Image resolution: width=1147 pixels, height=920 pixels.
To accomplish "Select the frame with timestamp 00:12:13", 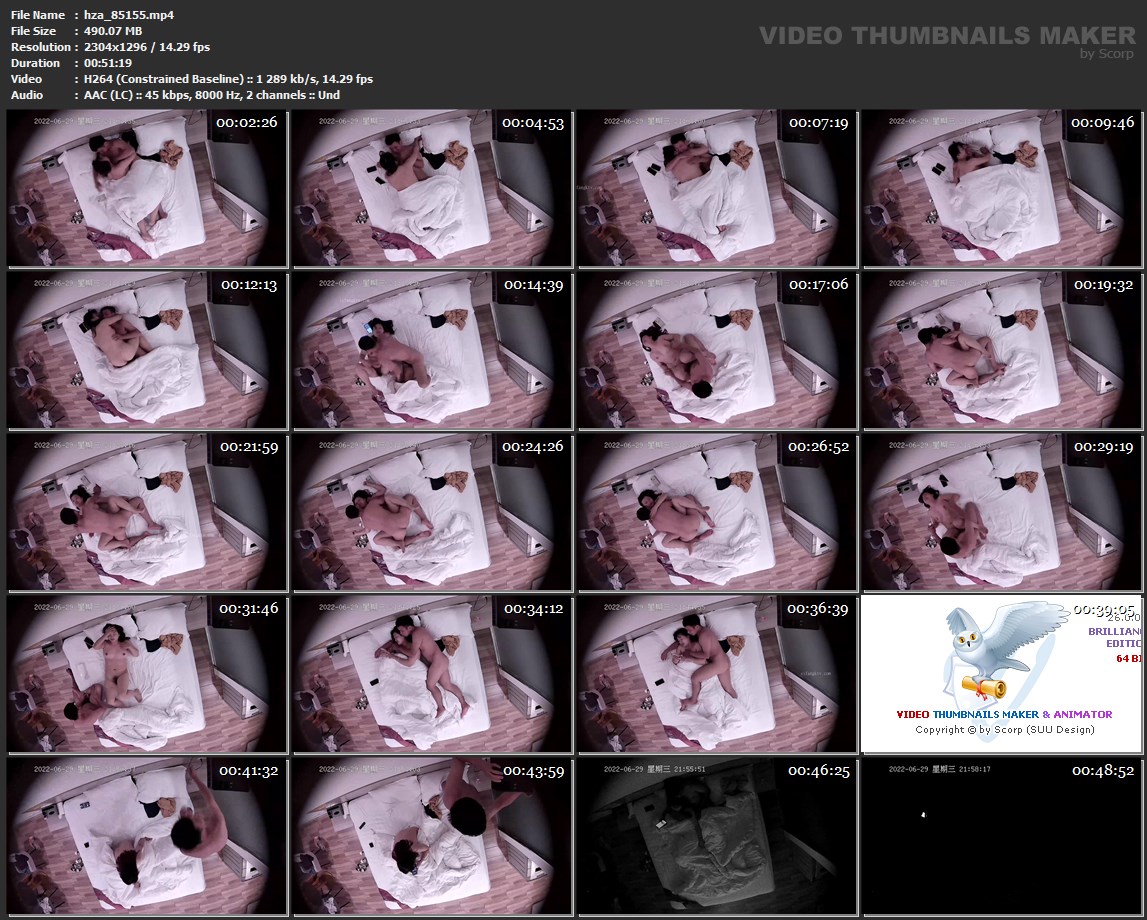I will 146,350.
